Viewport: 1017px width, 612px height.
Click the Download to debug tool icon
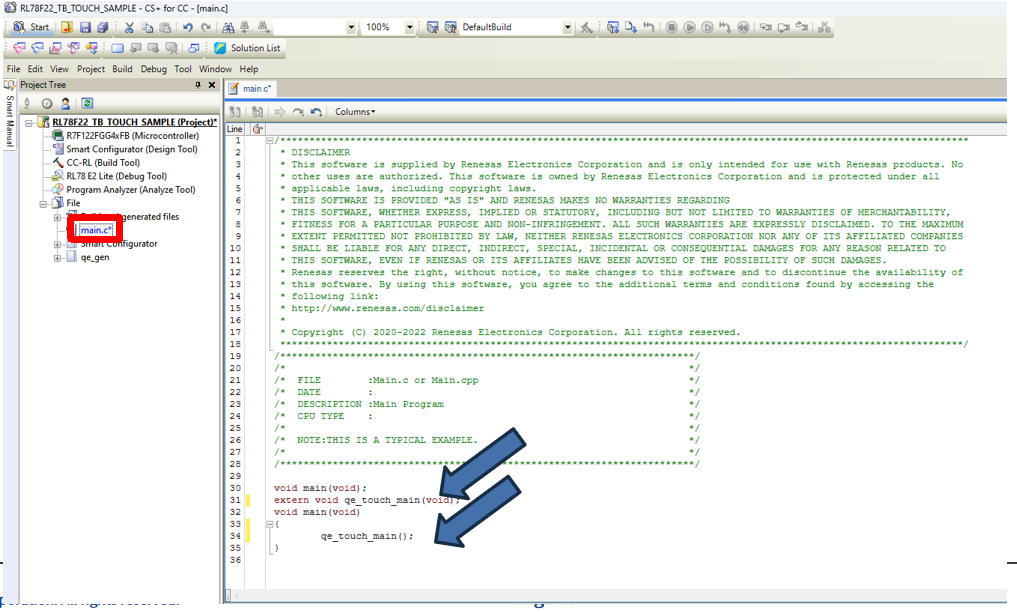(x=614, y=27)
